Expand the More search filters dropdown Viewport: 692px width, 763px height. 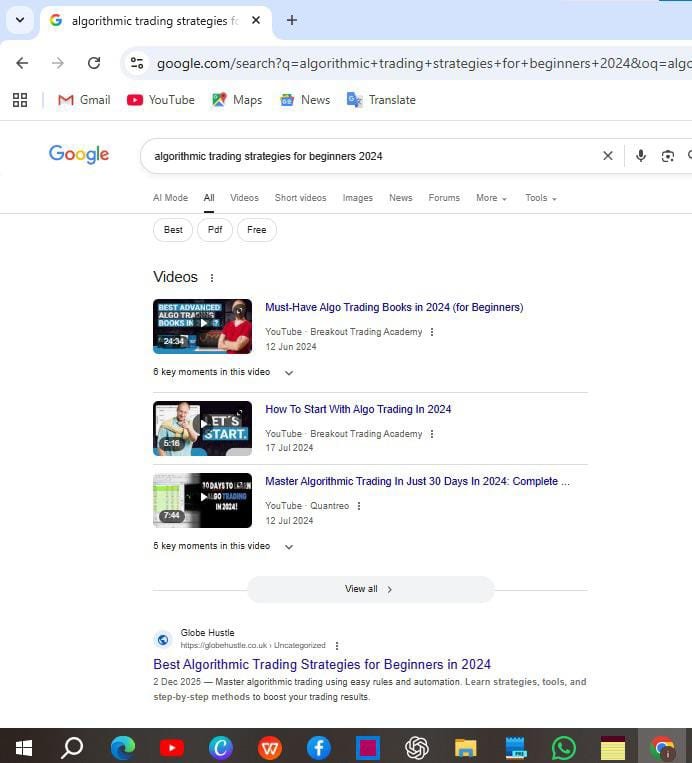[x=491, y=198]
